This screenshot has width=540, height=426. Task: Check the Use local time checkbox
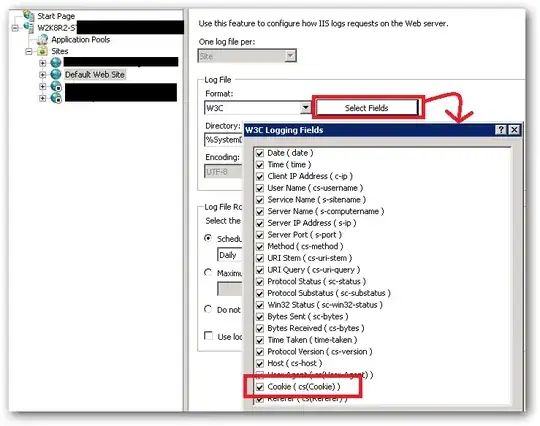point(208,335)
